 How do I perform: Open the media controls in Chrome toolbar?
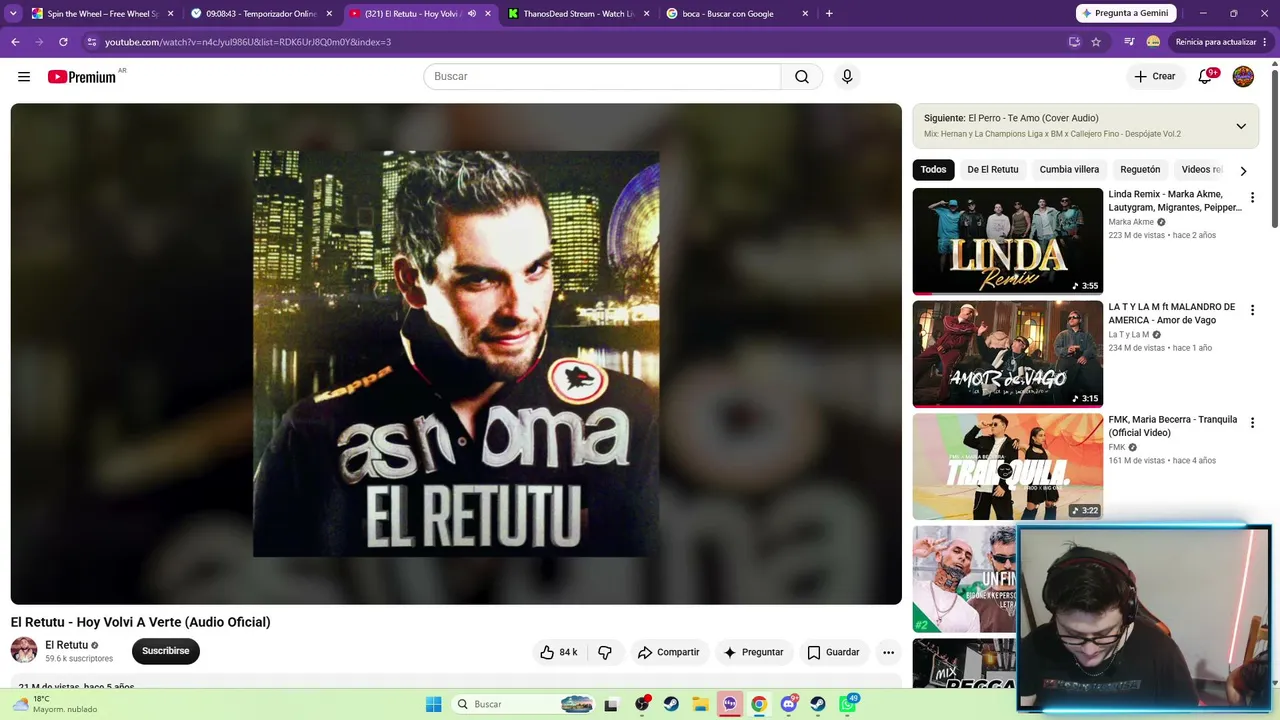tap(1129, 42)
